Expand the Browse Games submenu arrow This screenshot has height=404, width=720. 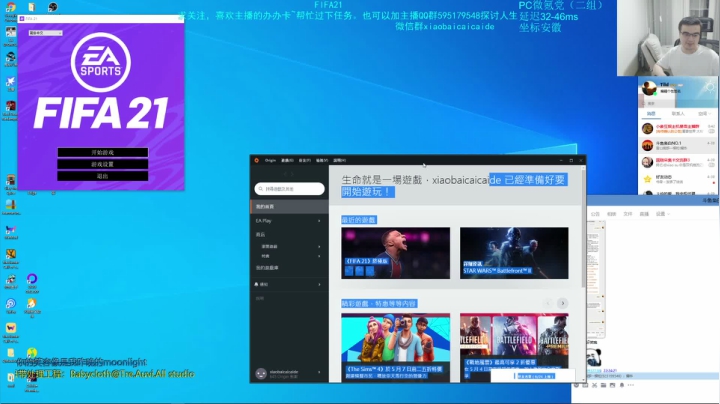319,247
